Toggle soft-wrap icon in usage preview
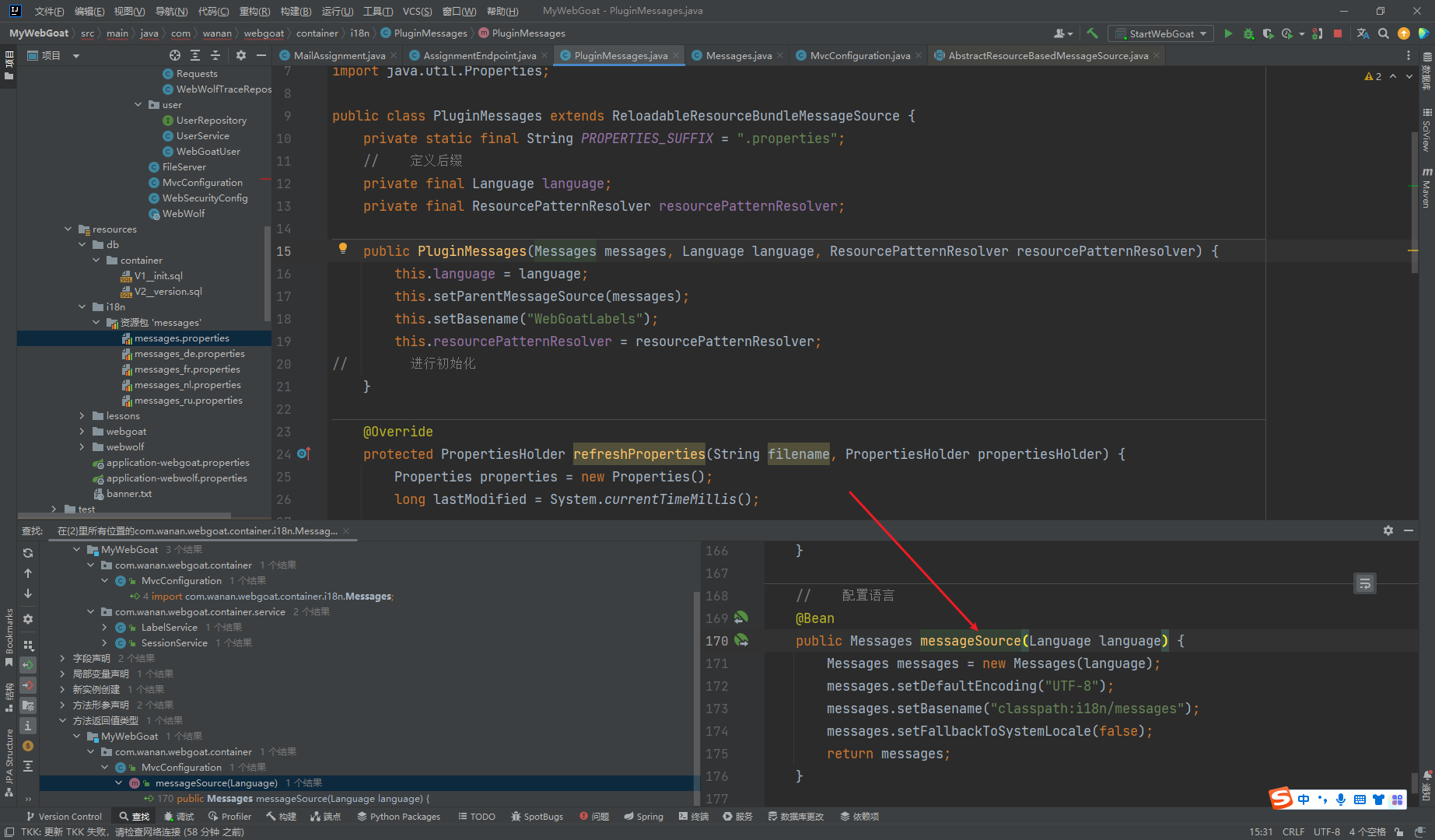The image size is (1435, 840). (1365, 583)
